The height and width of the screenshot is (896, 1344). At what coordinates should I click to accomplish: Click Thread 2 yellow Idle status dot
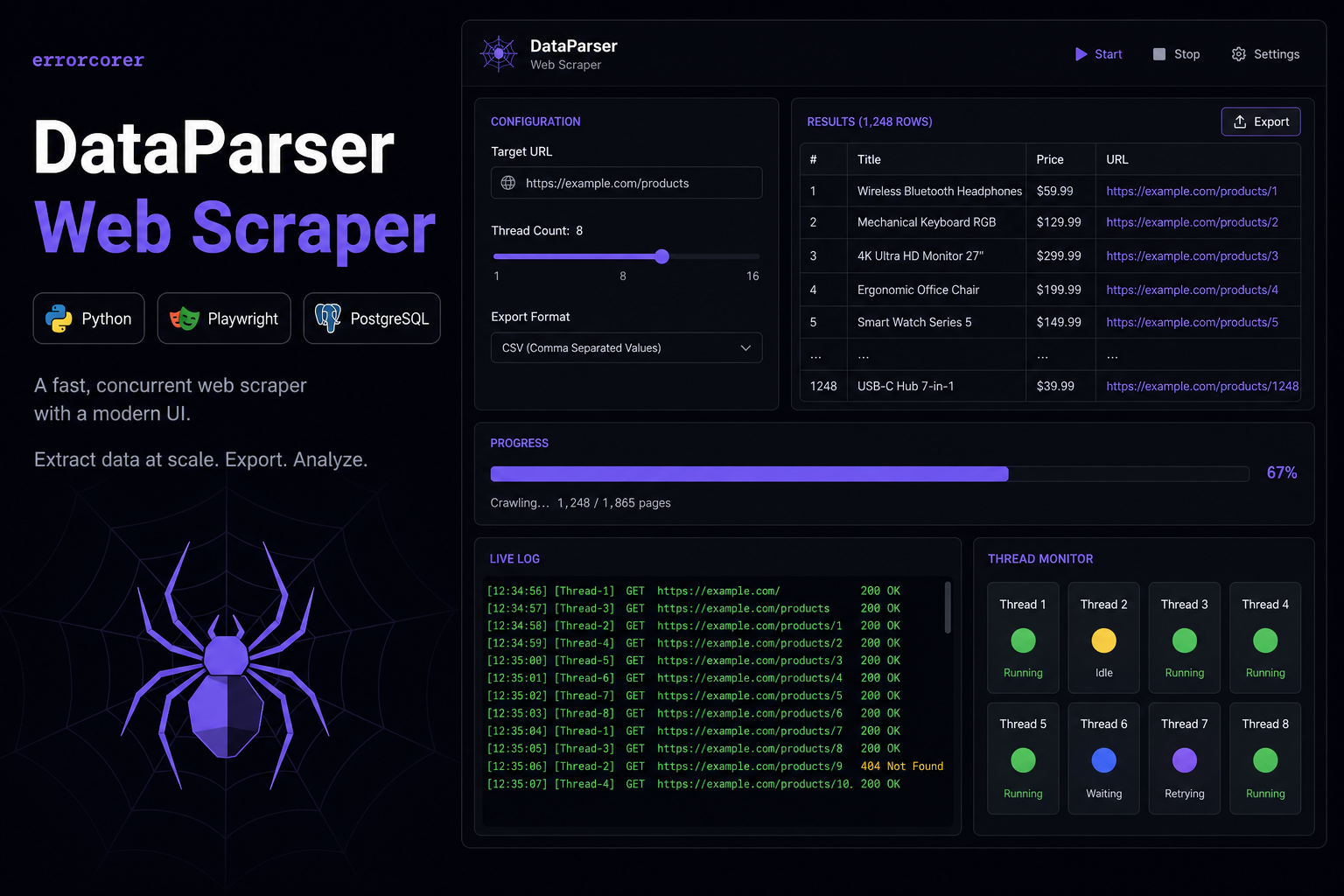tap(1104, 640)
